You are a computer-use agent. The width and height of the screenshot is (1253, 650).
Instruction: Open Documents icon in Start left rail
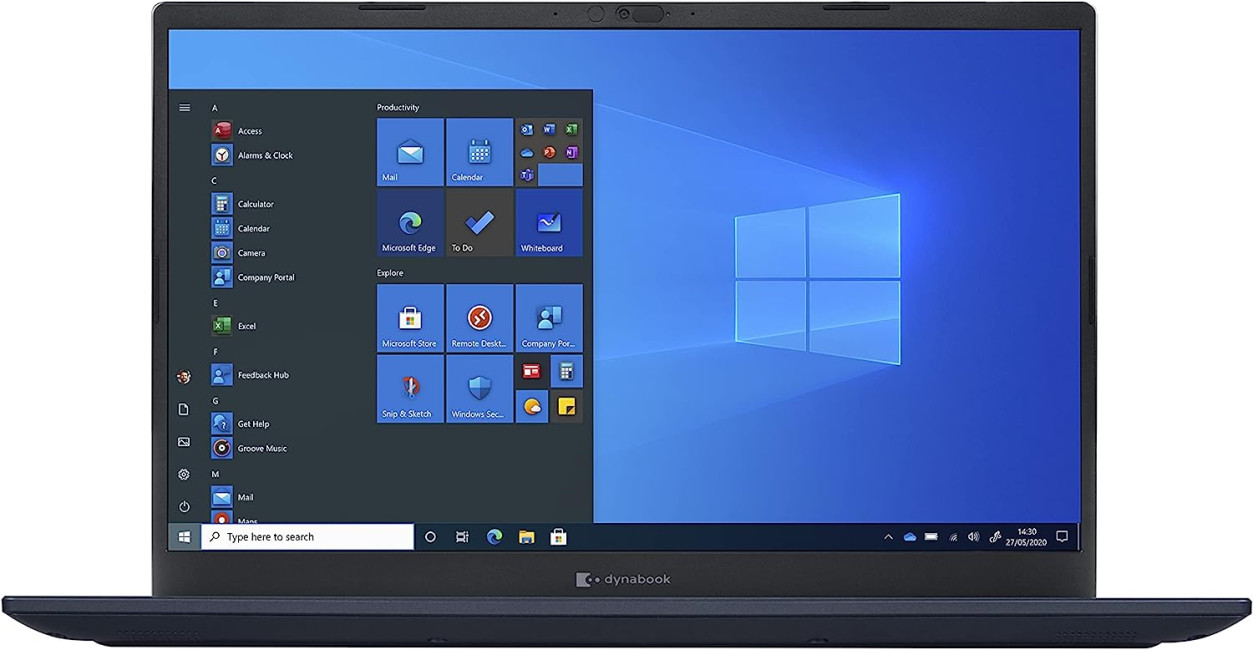pos(184,409)
